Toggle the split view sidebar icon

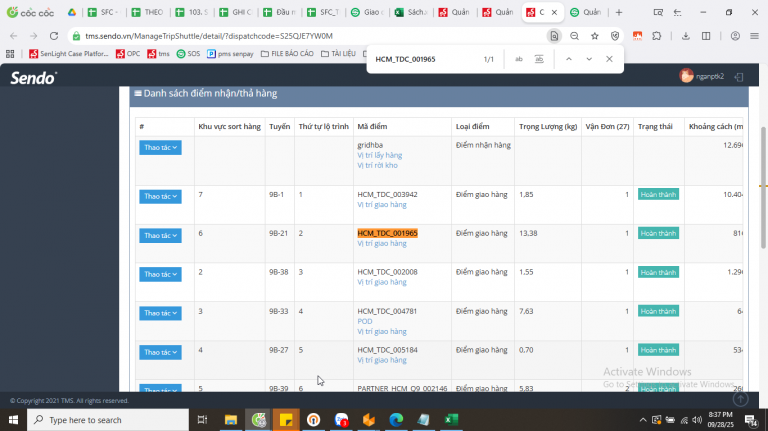(x=706, y=36)
